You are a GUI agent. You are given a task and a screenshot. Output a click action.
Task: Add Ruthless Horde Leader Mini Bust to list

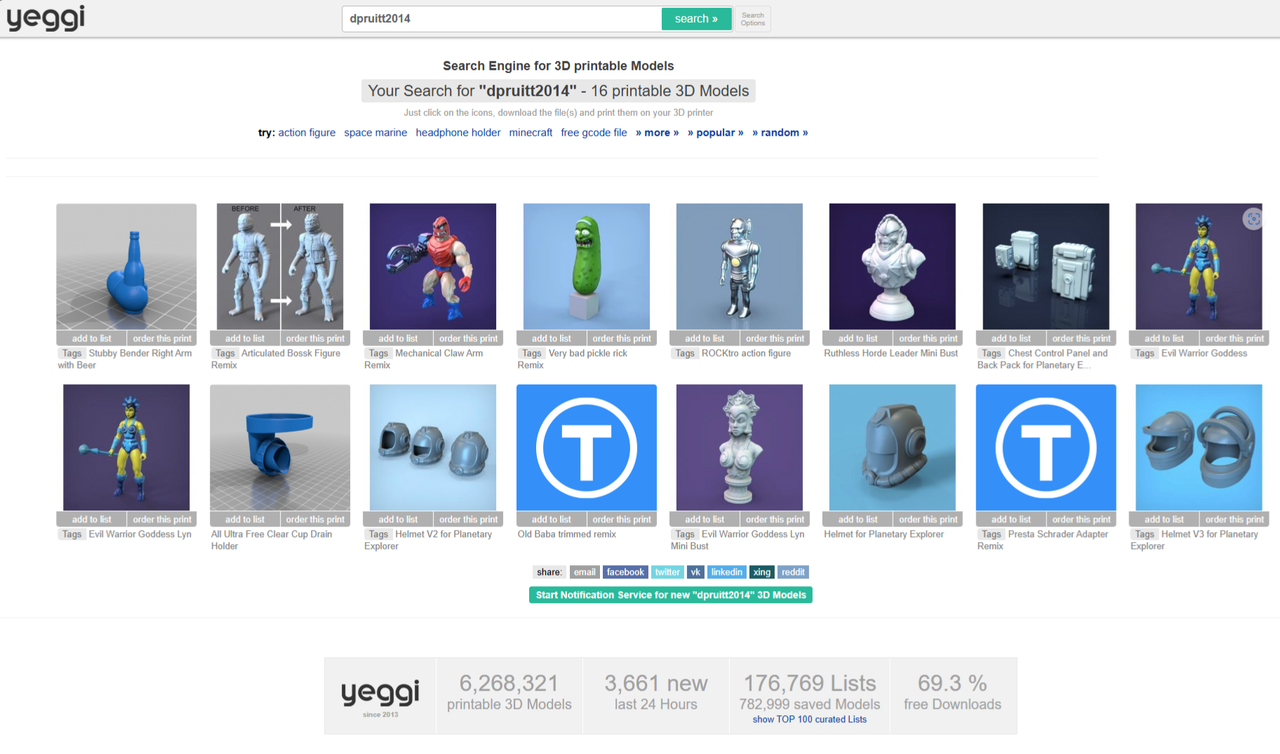click(858, 338)
